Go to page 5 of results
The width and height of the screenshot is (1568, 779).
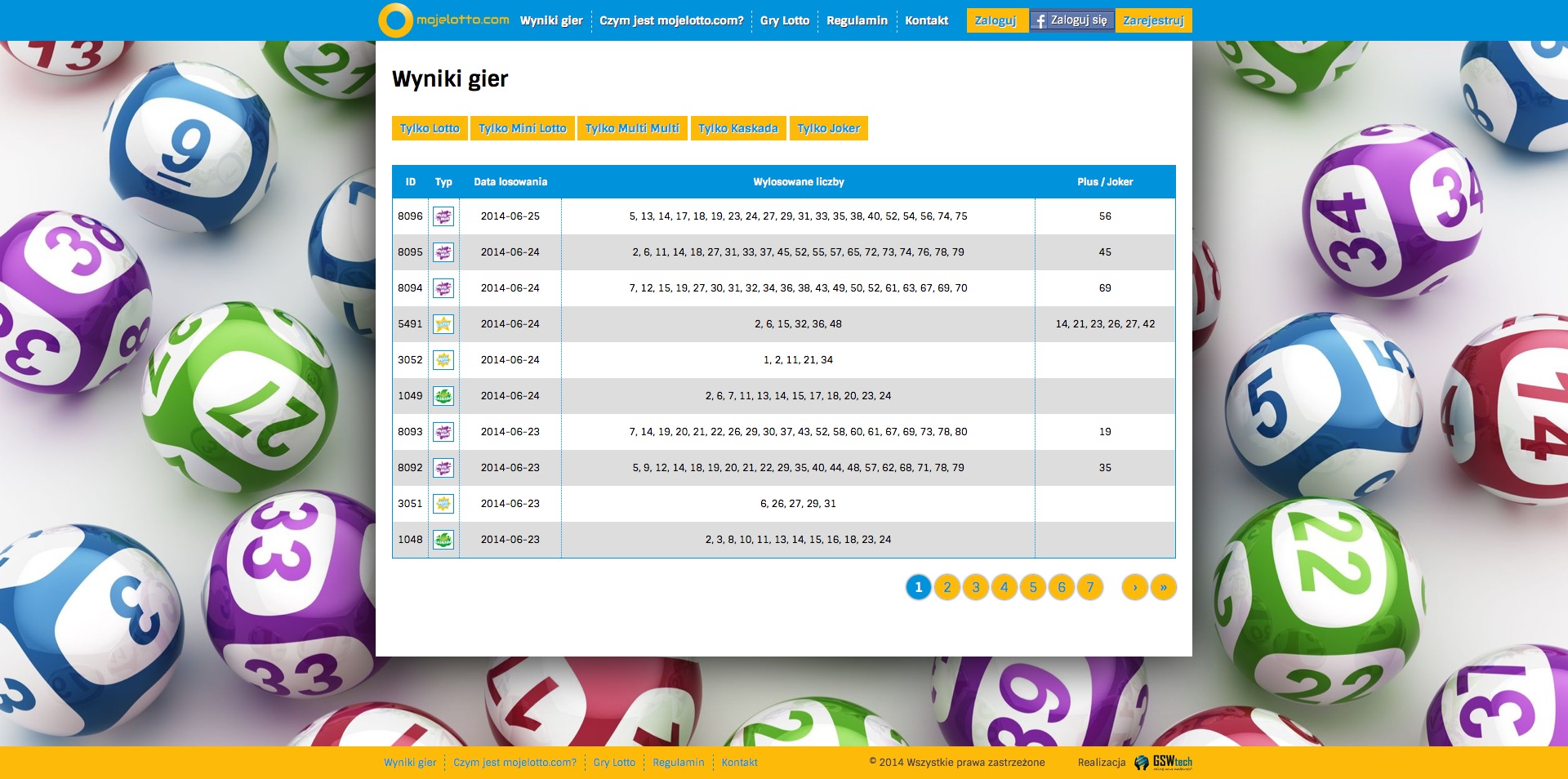point(1033,587)
